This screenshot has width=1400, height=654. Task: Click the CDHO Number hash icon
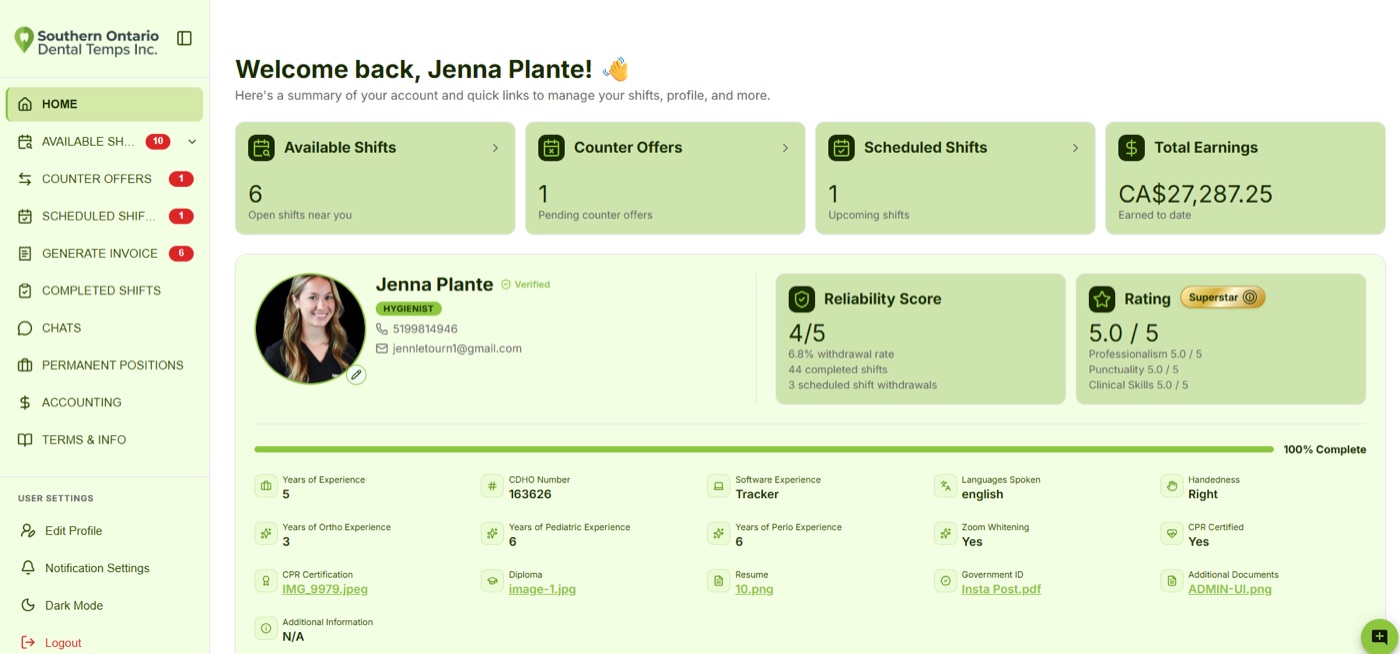click(492, 487)
